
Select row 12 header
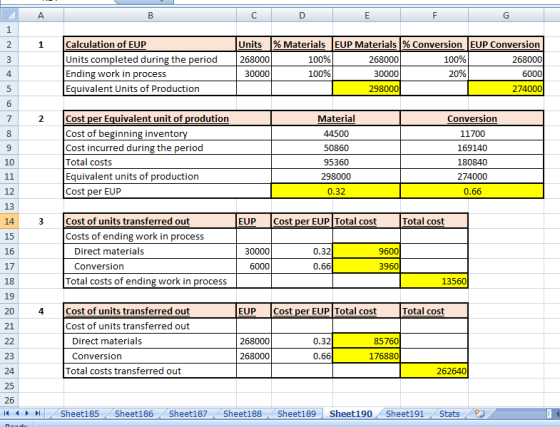pos(9,191)
